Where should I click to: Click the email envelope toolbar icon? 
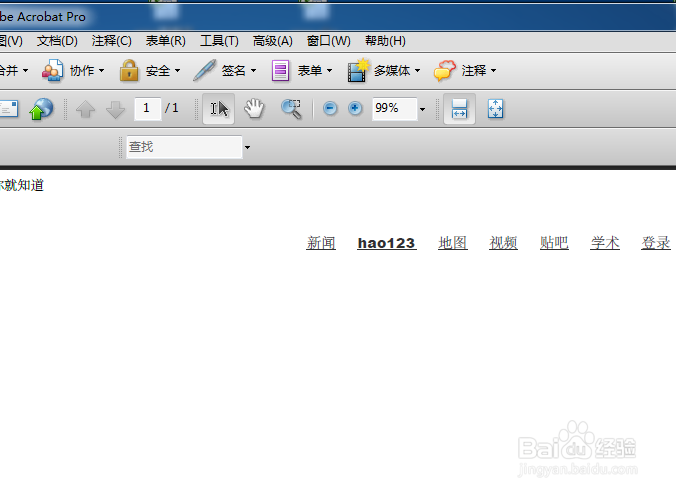coord(9,109)
